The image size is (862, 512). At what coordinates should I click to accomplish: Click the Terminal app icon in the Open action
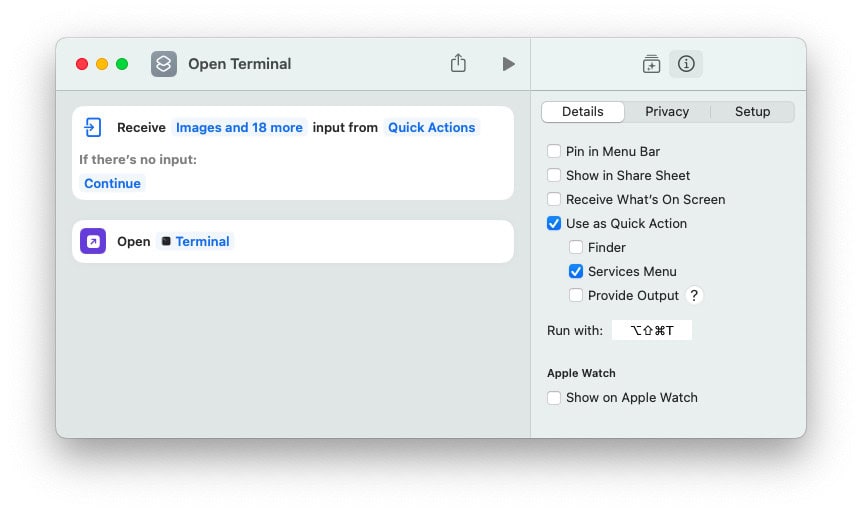coord(166,241)
